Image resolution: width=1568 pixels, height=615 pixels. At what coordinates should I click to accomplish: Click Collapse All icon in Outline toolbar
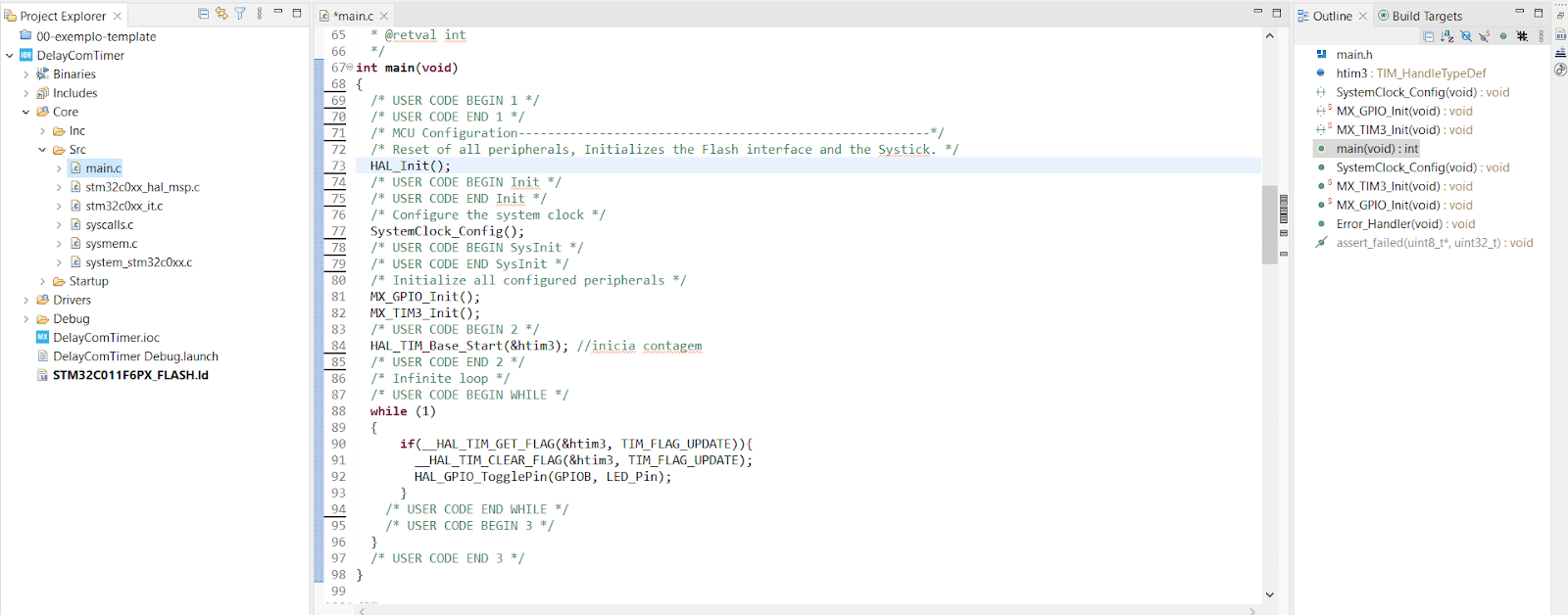coord(1429,36)
